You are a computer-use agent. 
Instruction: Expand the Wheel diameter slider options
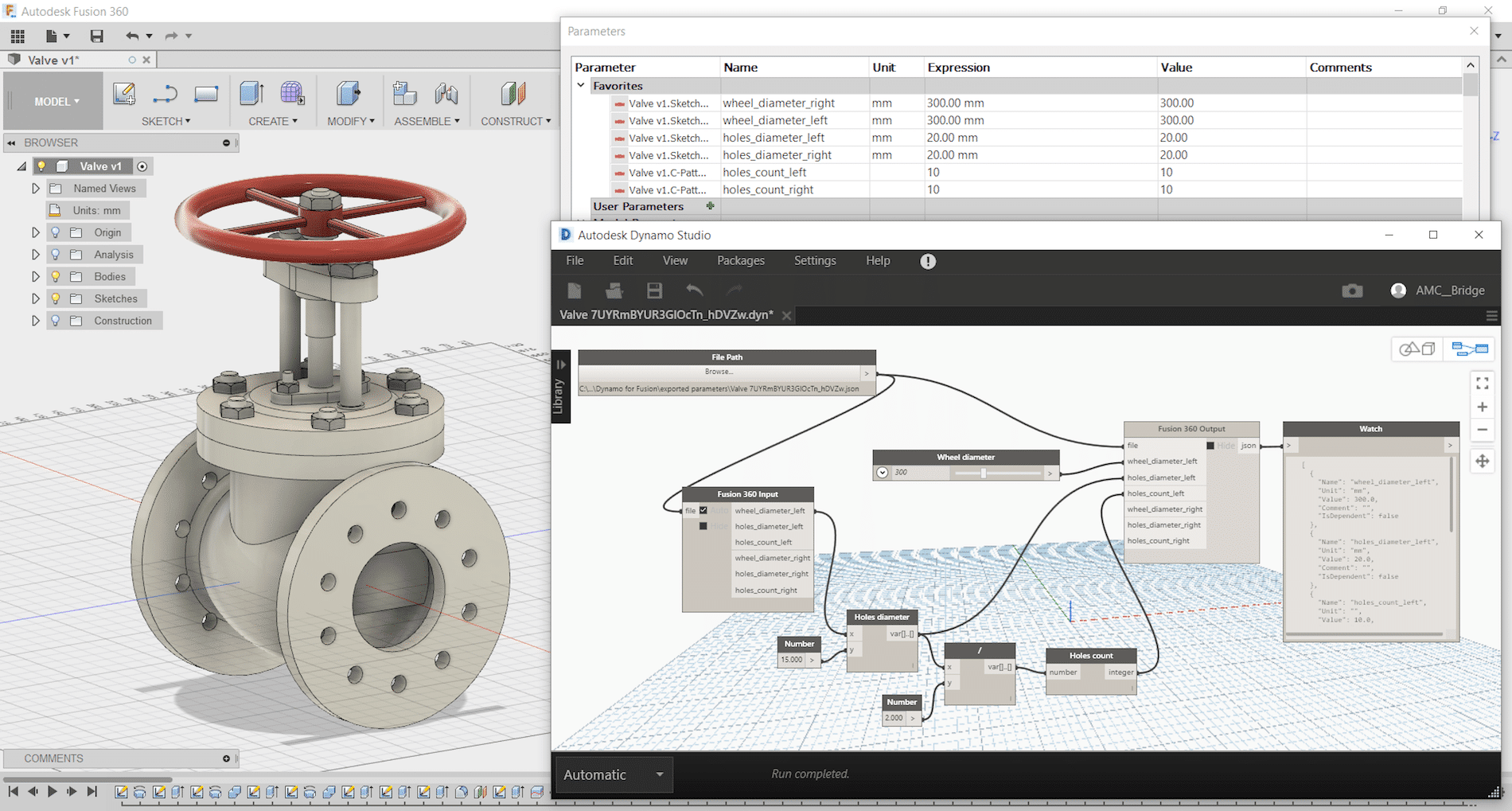[x=883, y=473]
